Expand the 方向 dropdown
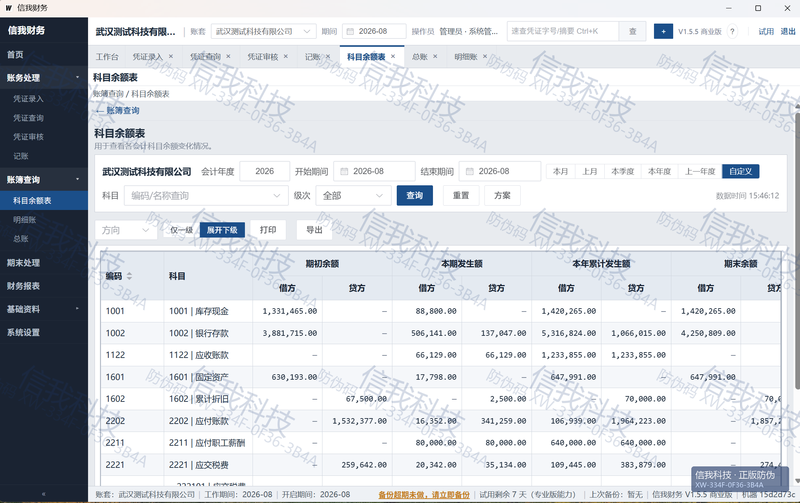This screenshot has height=503, width=800. tap(126, 230)
